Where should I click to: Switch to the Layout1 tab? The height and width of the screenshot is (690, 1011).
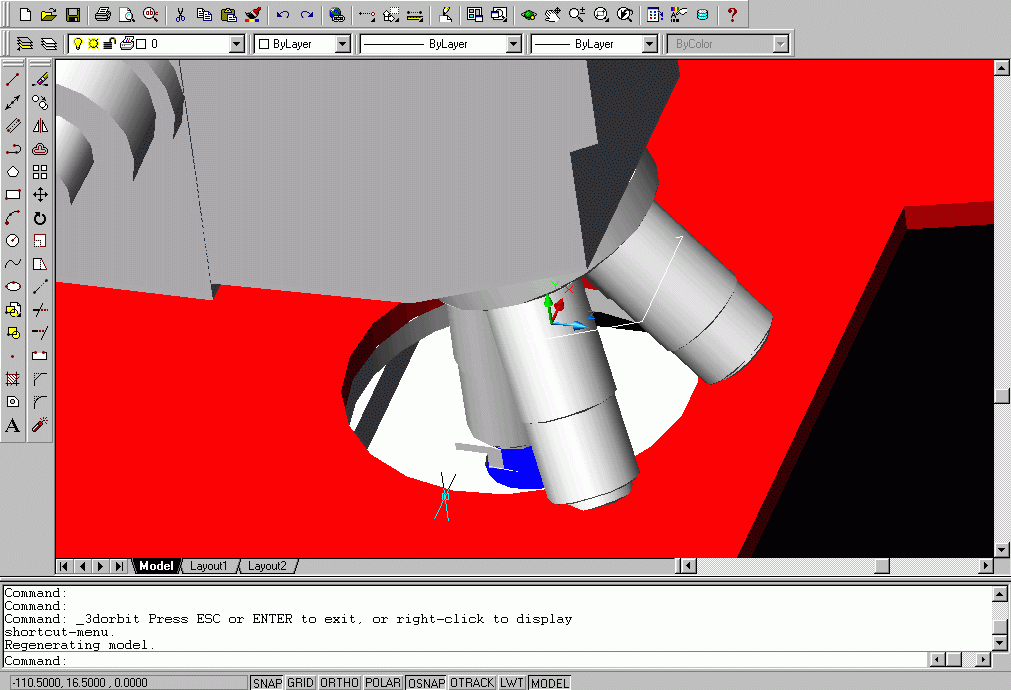[209, 566]
